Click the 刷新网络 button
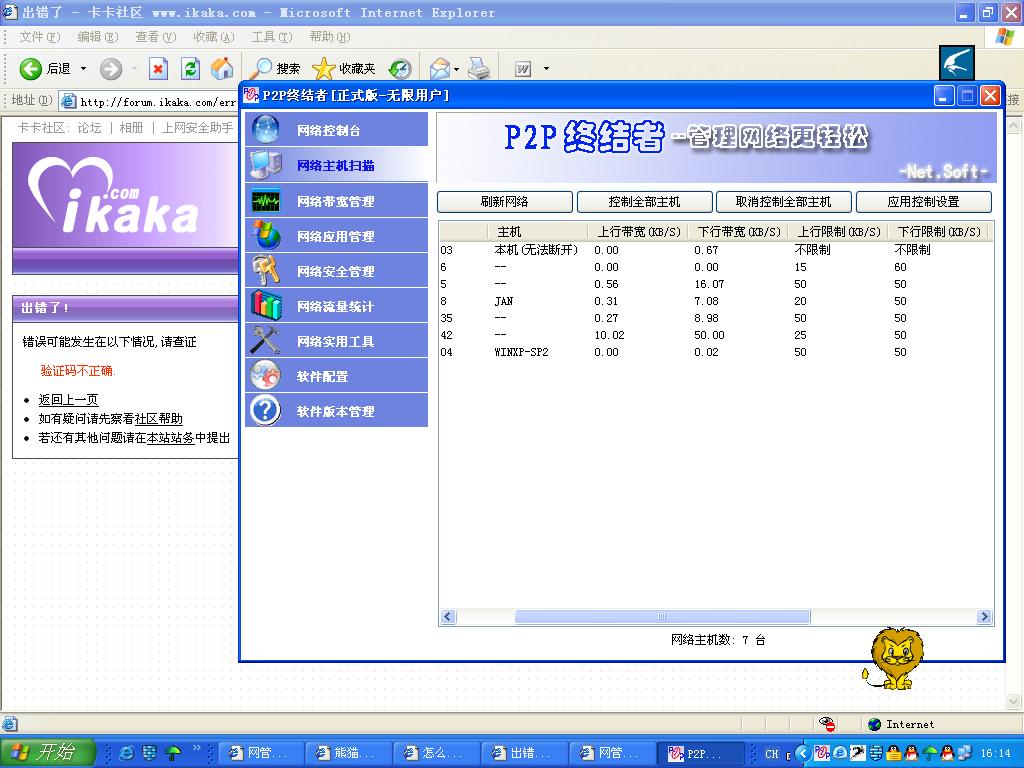 point(505,202)
